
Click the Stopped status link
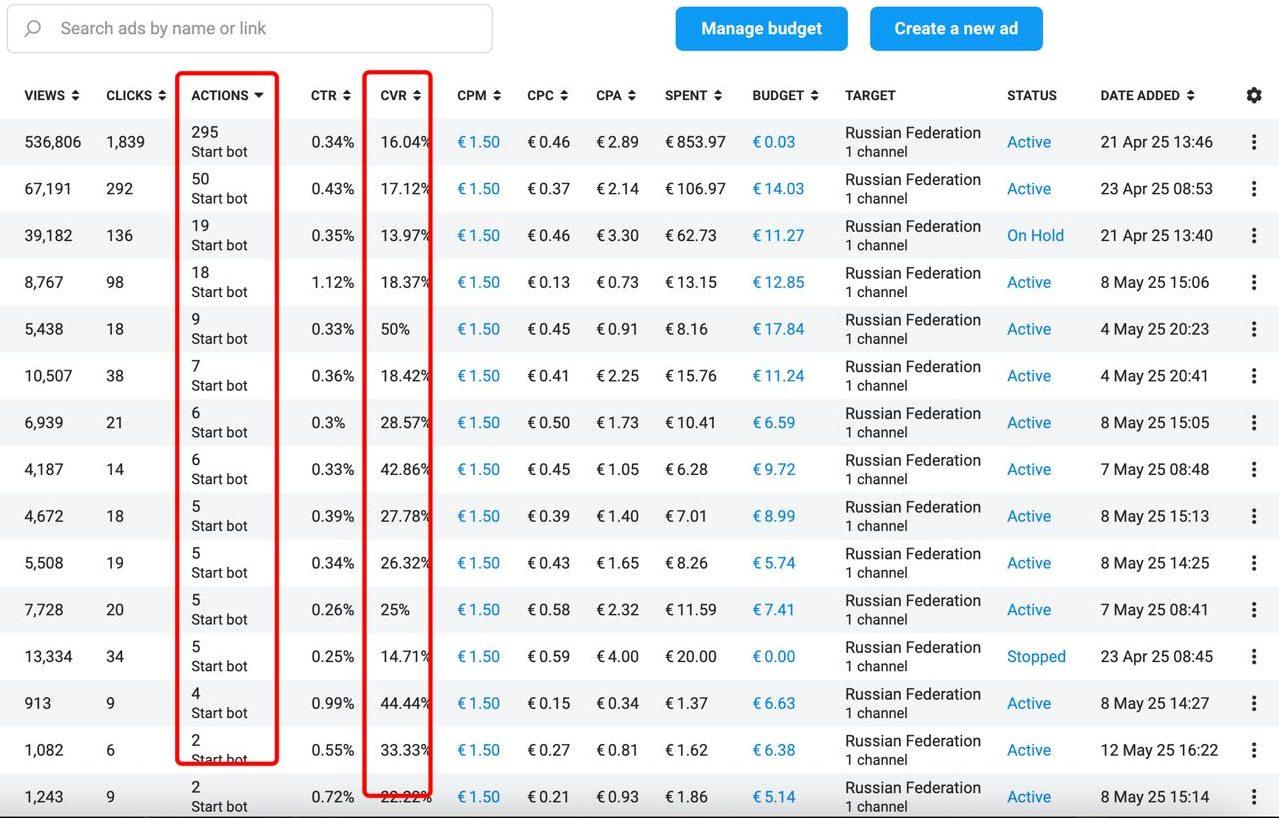point(1036,657)
